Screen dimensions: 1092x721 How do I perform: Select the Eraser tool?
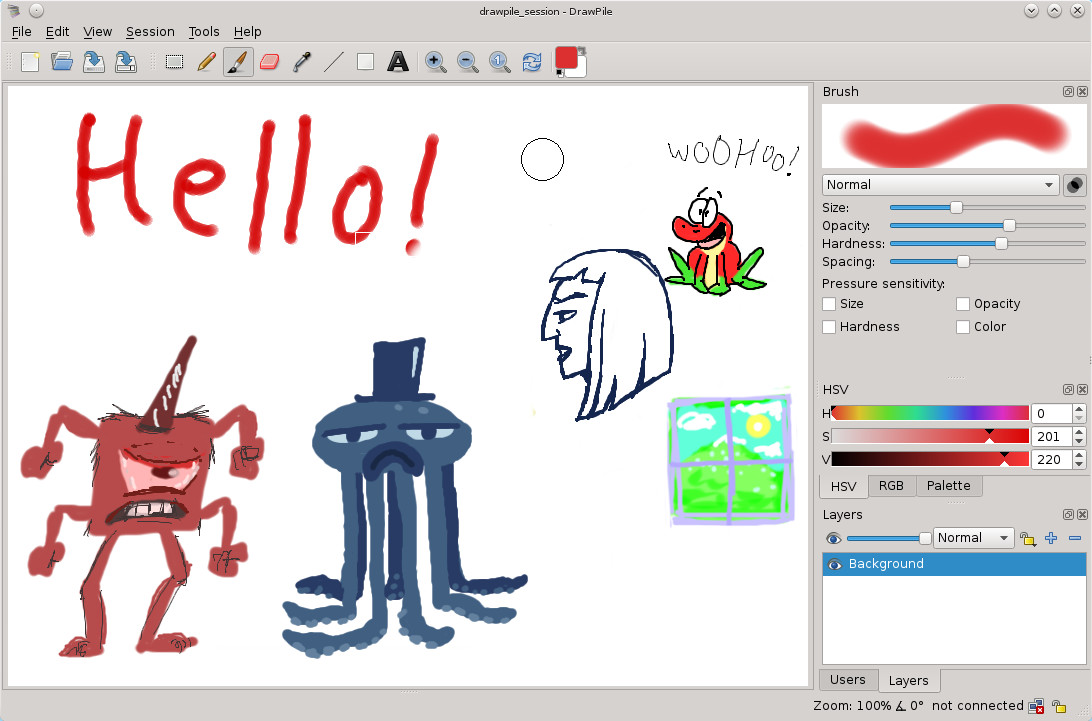270,62
